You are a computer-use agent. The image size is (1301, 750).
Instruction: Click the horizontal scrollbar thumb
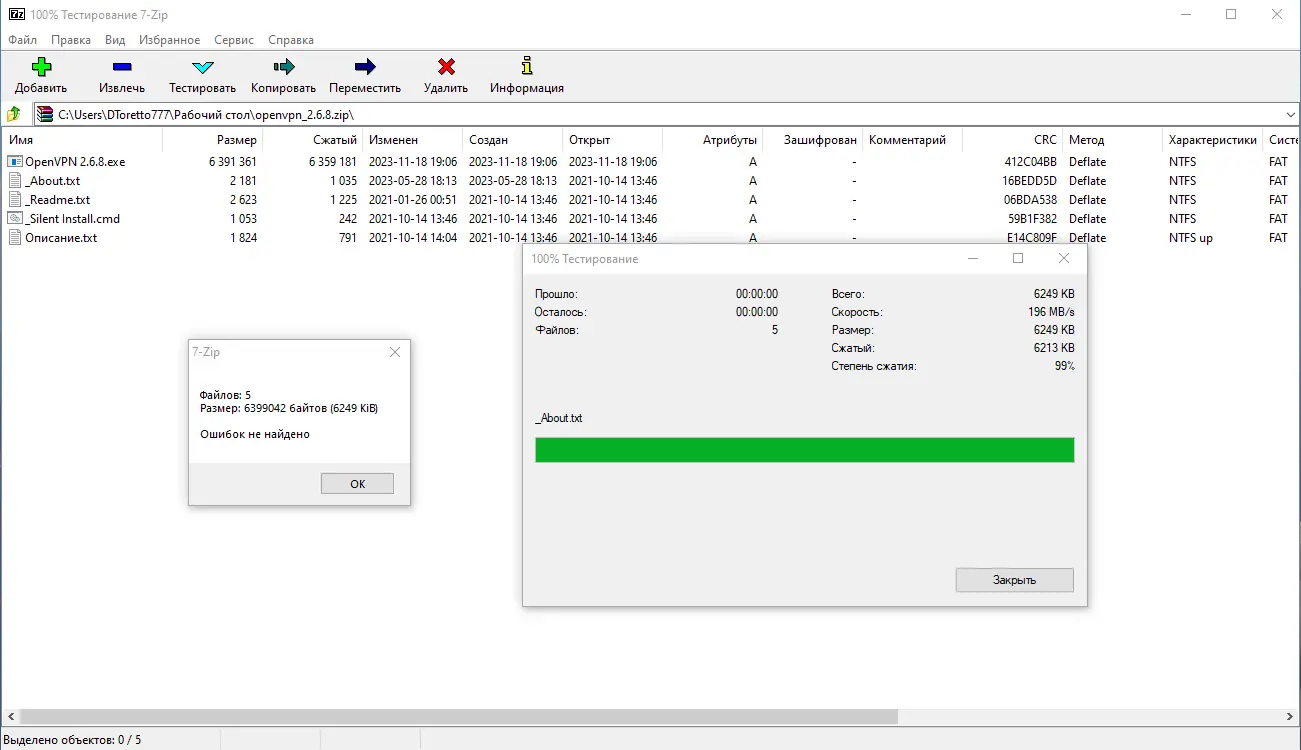[x=459, y=717]
